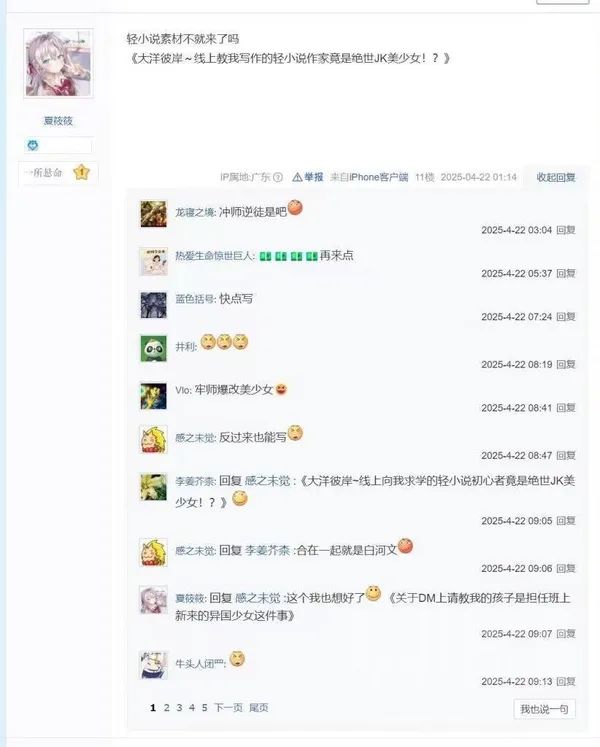Open Vlo's avatar picture
The width and height of the screenshot is (600, 747).
click(x=153, y=396)
